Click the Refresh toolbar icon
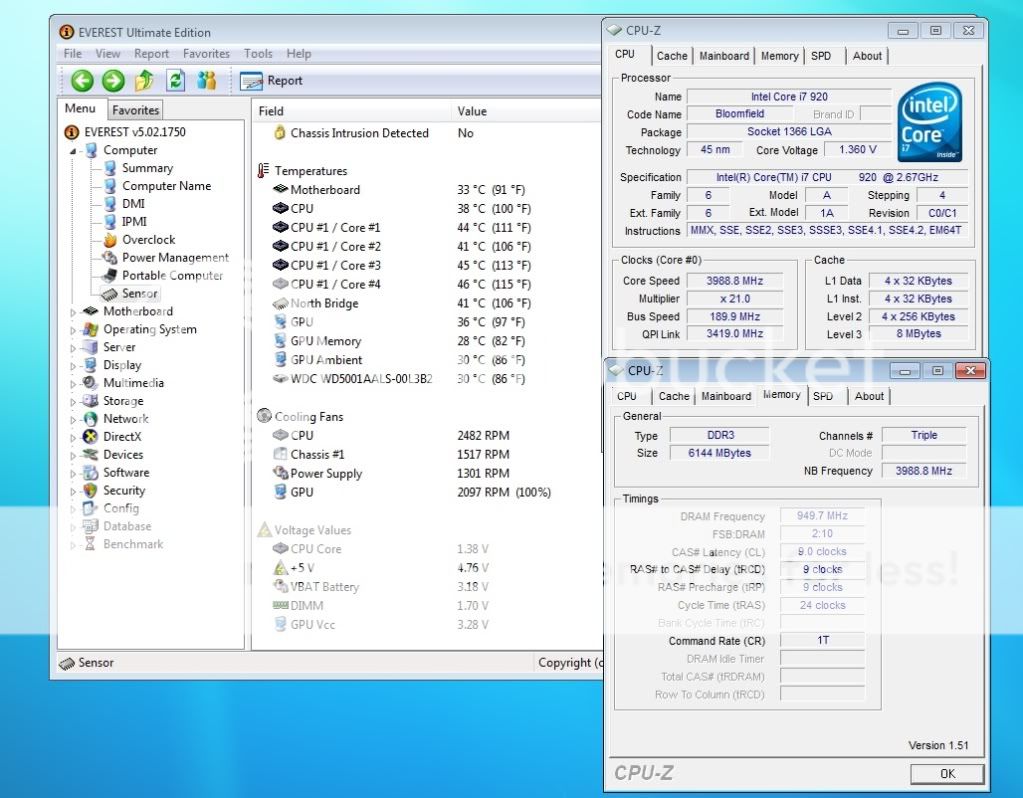 click(176, 81)
